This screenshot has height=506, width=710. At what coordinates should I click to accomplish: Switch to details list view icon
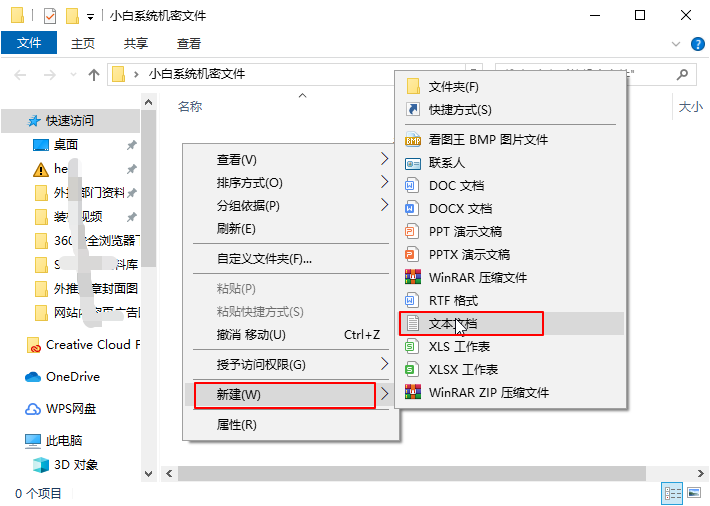(672, 493)
